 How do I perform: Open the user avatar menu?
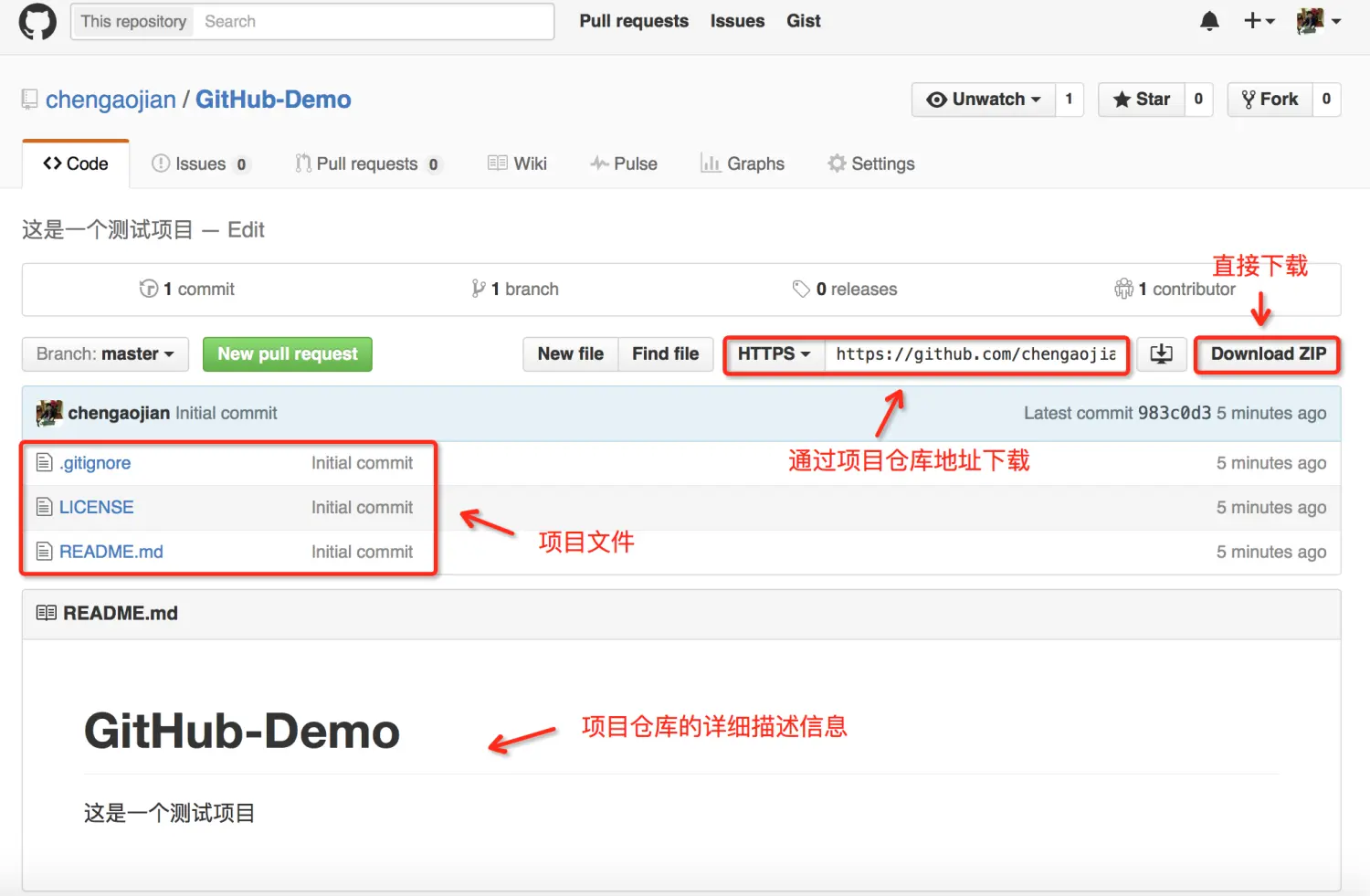click(1319, 21)
